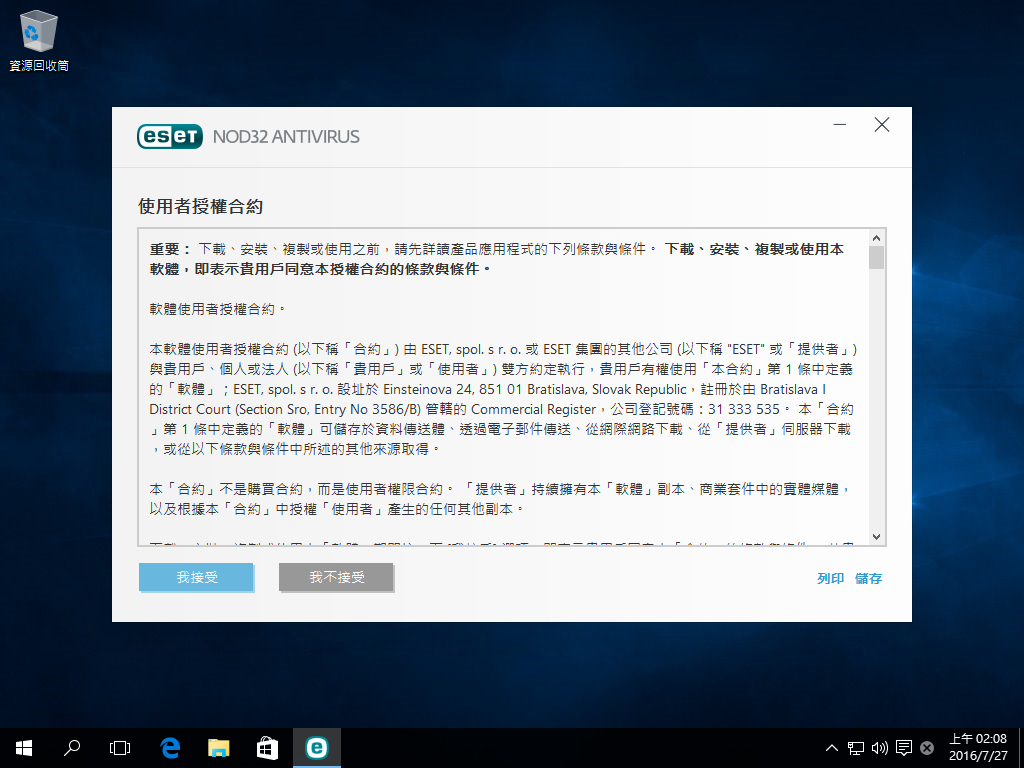The height and width of the screenshot is (768, 1024).
Task: Click the 使用者授權合約 heading
Action: click(x=200, y=206)
